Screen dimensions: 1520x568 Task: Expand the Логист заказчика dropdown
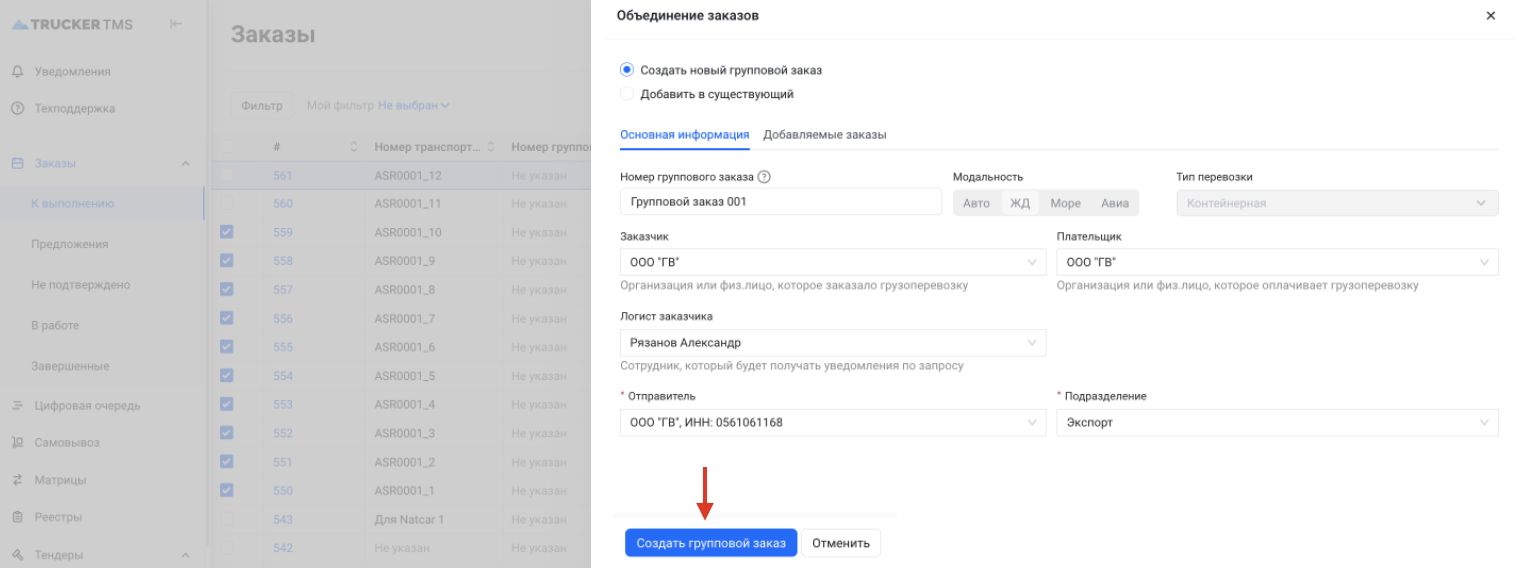[x=833, y=343]
